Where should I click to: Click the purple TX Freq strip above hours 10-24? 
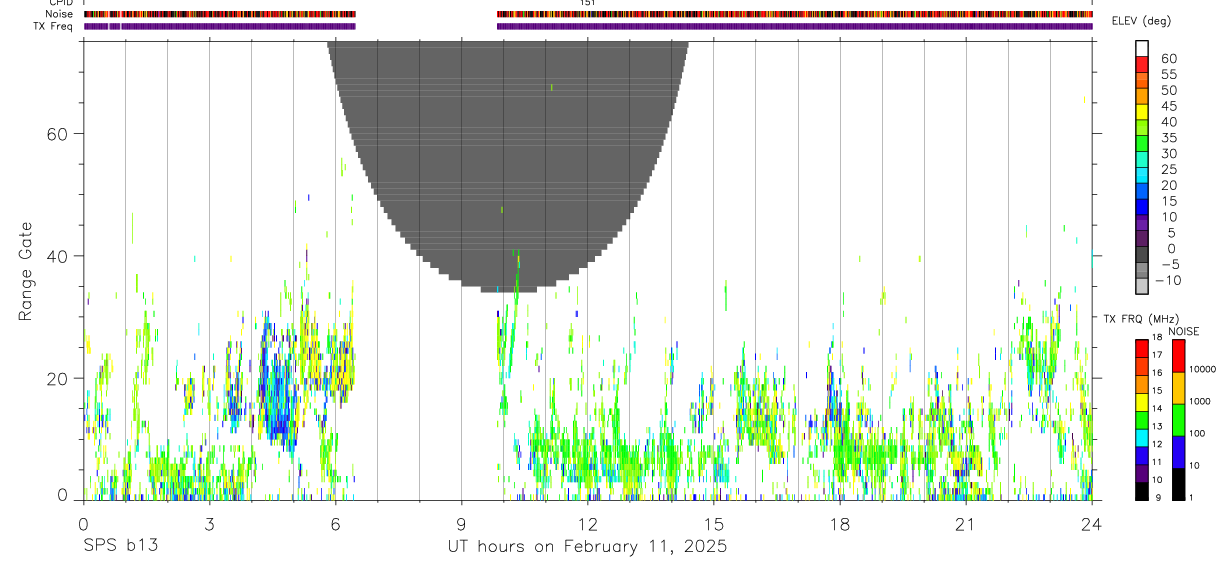tap(794, 26)
